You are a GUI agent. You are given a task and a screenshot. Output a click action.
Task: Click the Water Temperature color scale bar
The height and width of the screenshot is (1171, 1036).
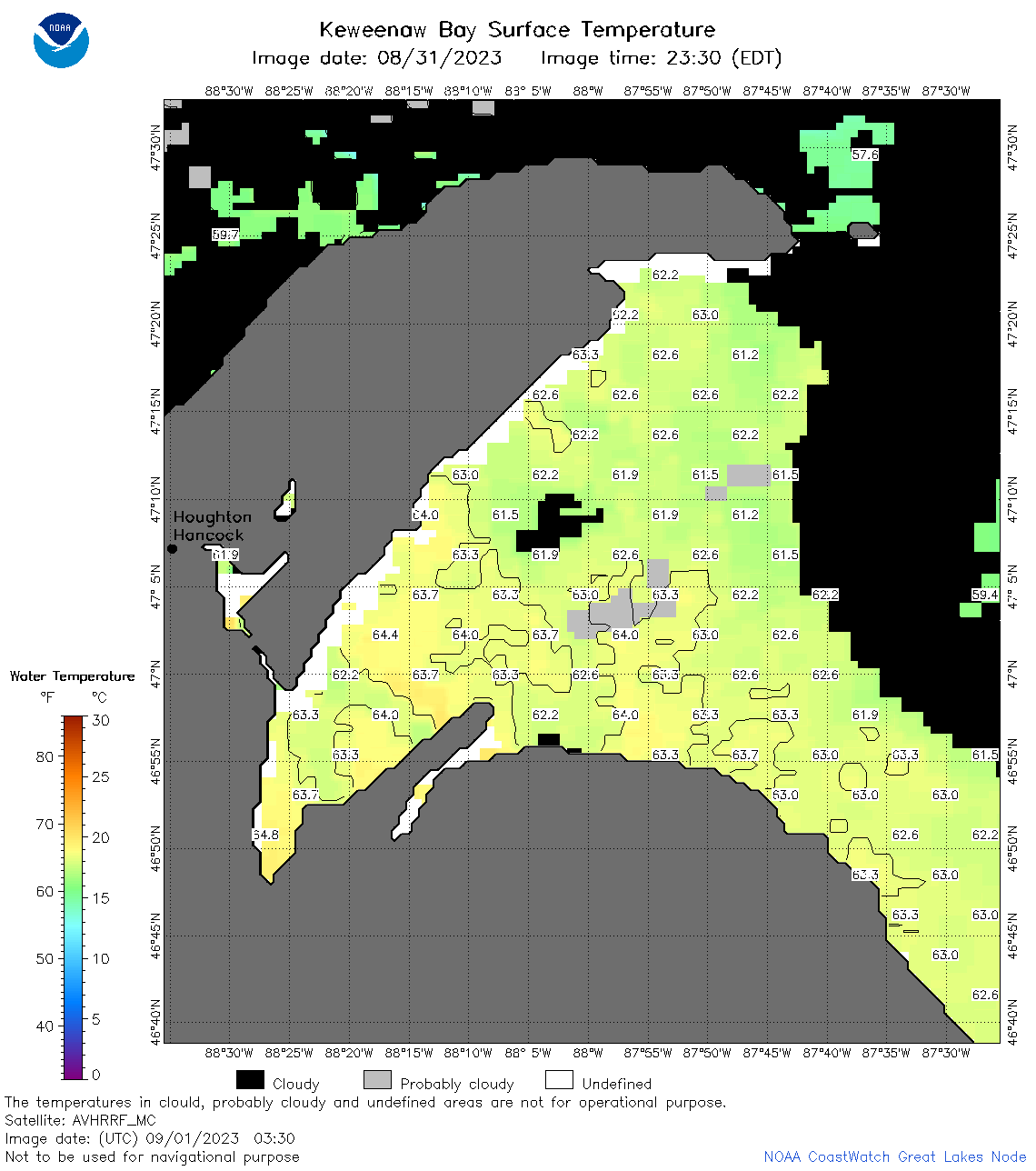click(x=74, y=897)
